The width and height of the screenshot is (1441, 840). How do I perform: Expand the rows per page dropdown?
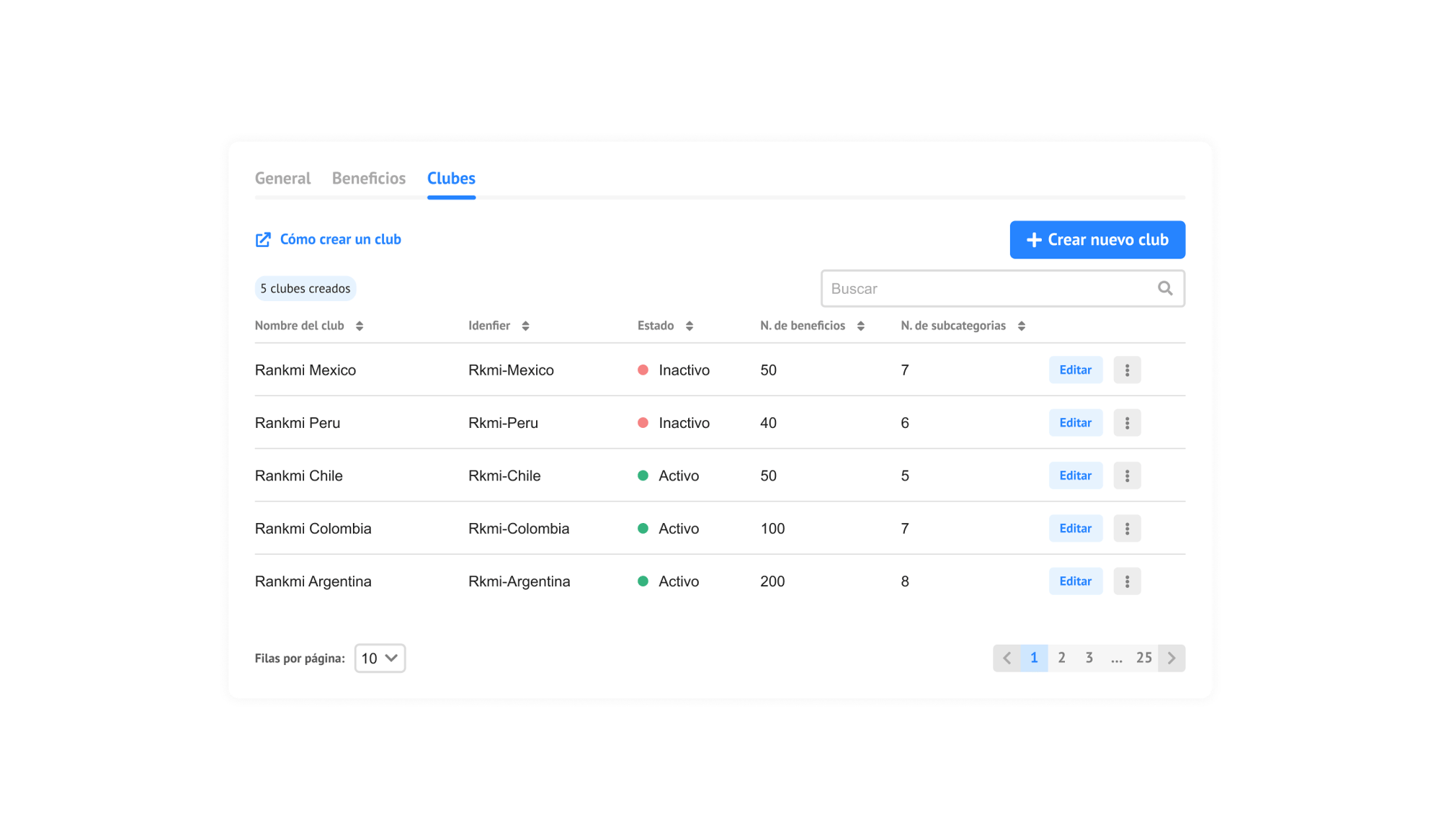click(x=380, y=658)
